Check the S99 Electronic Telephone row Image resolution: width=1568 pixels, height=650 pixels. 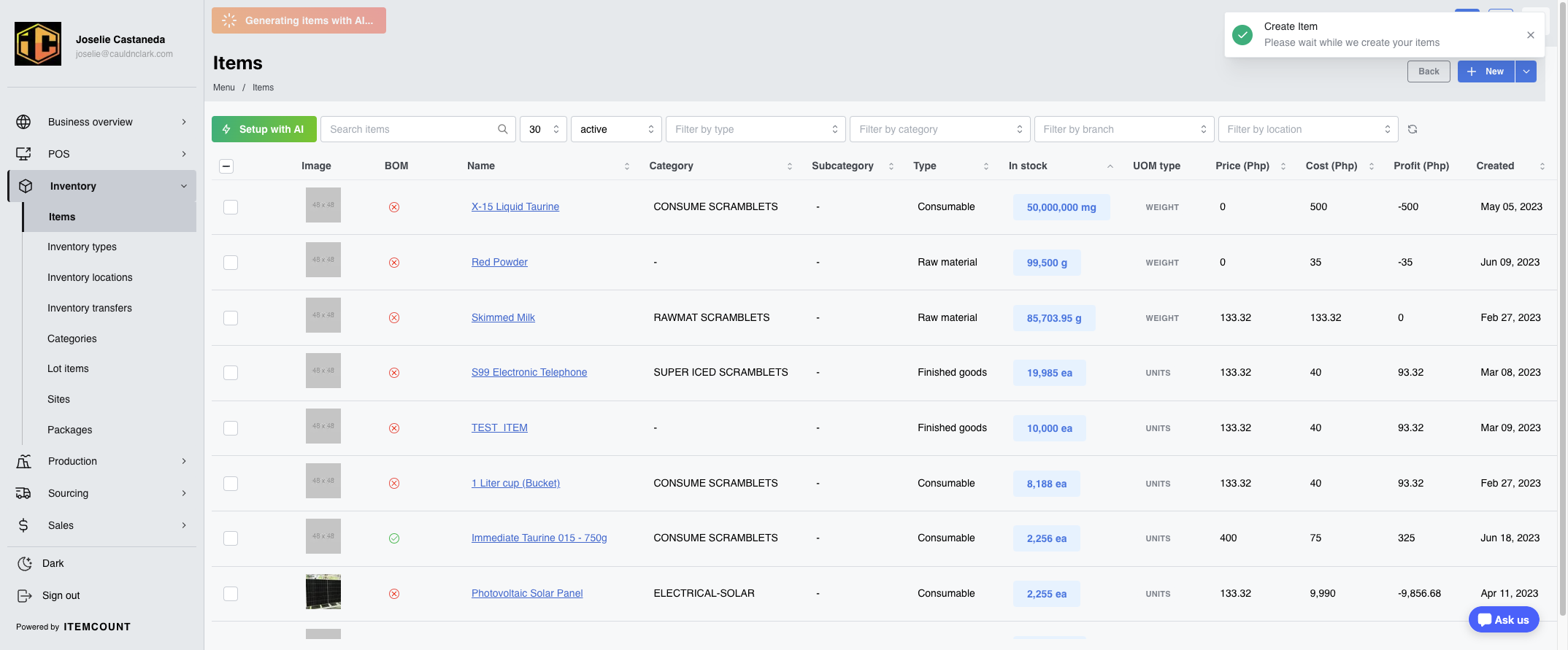click(231, 373)
